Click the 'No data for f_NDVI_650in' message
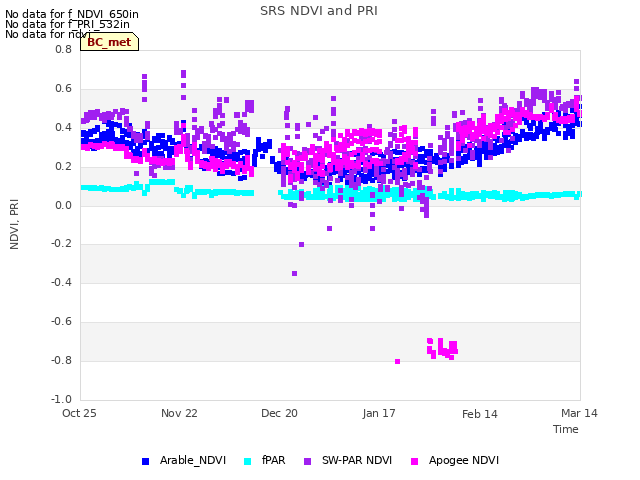This screenshot has height=480, width=640. pyautogui.click(x=72, y=14)
